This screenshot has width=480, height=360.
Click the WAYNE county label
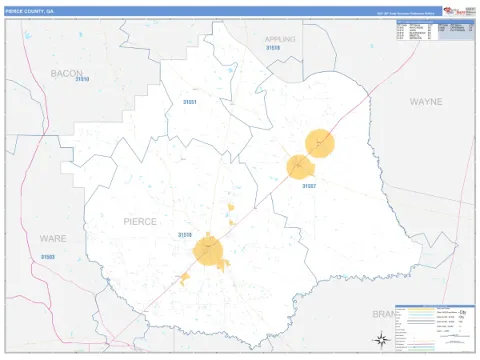426,102
